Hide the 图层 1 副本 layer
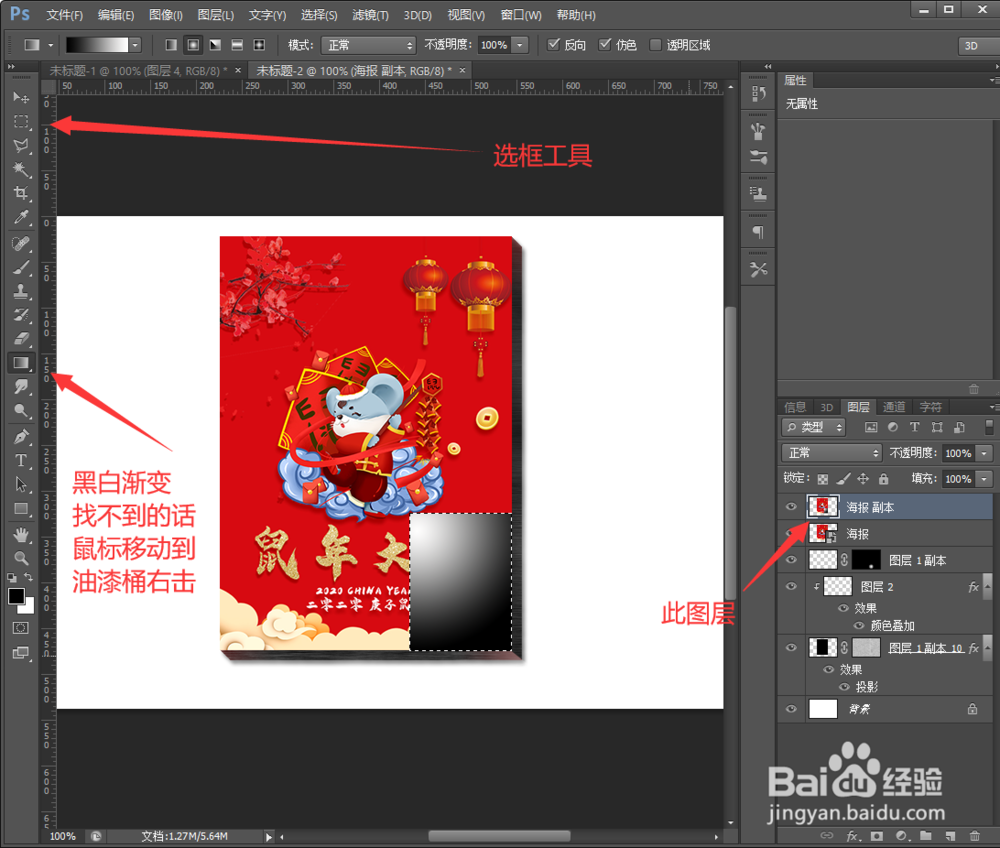The width and height of the screenshot is (1000, 848). click(x=791, y=560)
